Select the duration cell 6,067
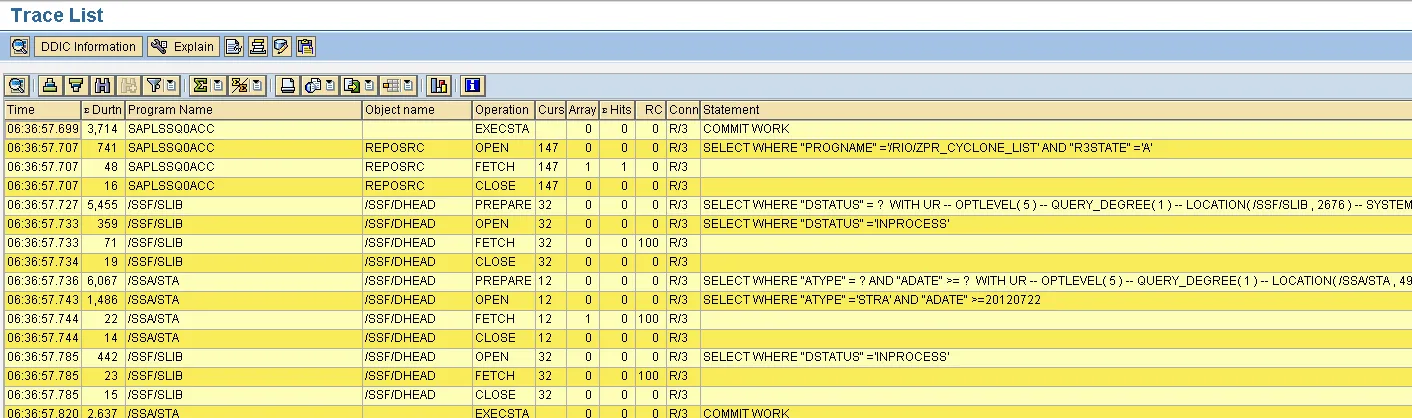Screen dimensions: 1412x418 point(103,281)
